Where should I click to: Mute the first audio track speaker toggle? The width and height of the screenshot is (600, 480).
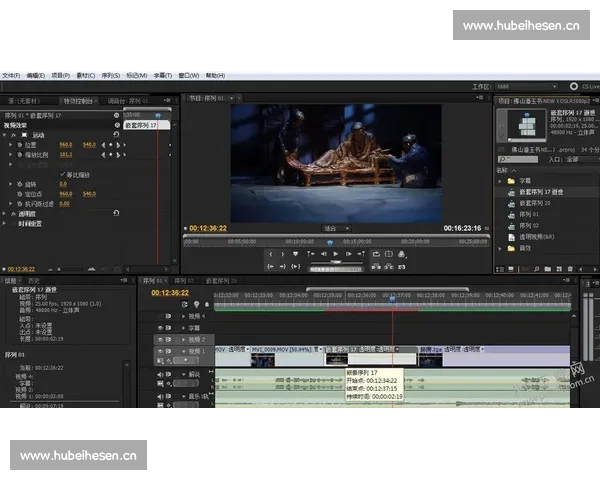pos(160,375)
